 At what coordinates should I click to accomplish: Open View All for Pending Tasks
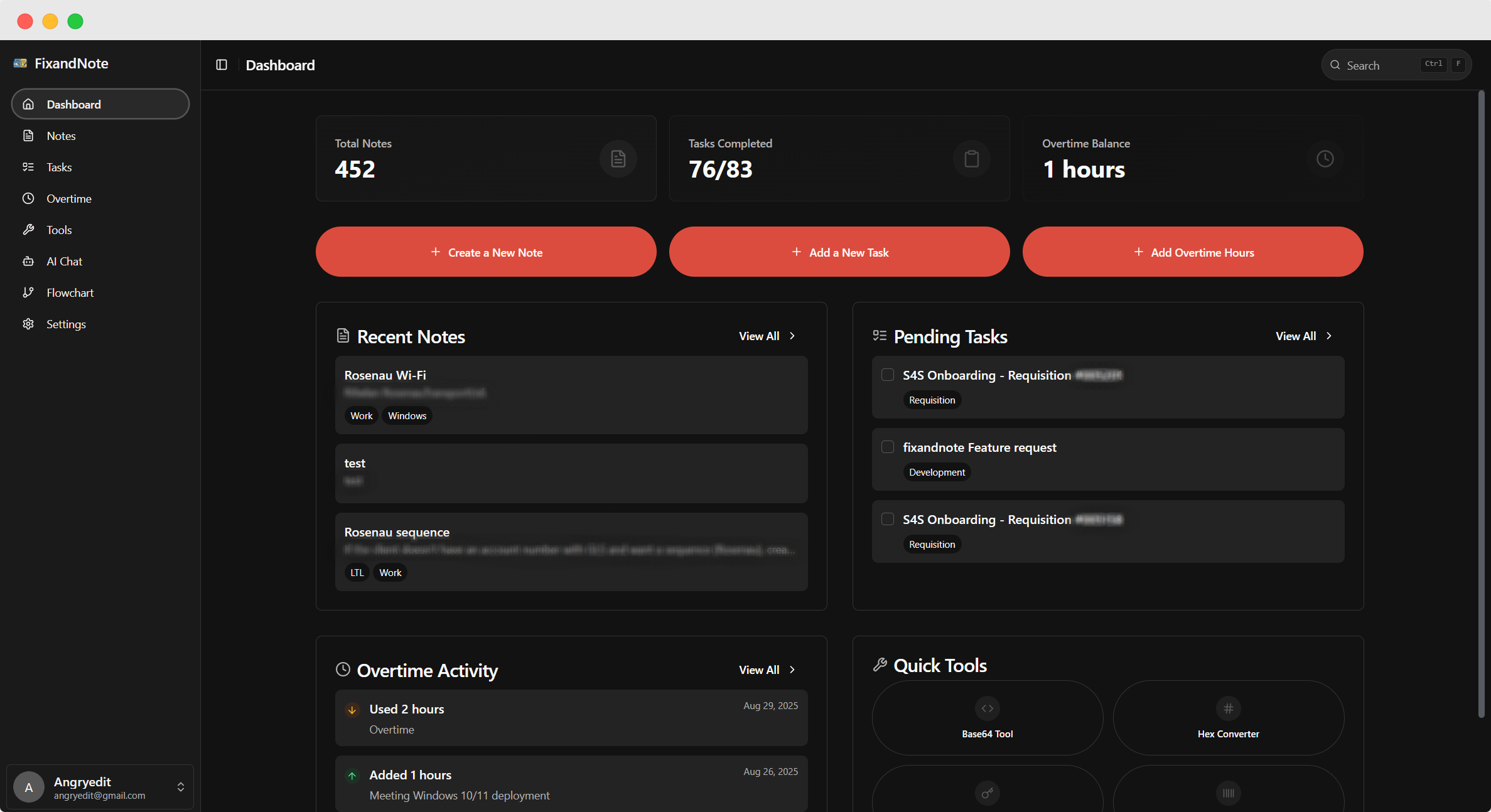pyautogui.click(x=1303, y=336)
